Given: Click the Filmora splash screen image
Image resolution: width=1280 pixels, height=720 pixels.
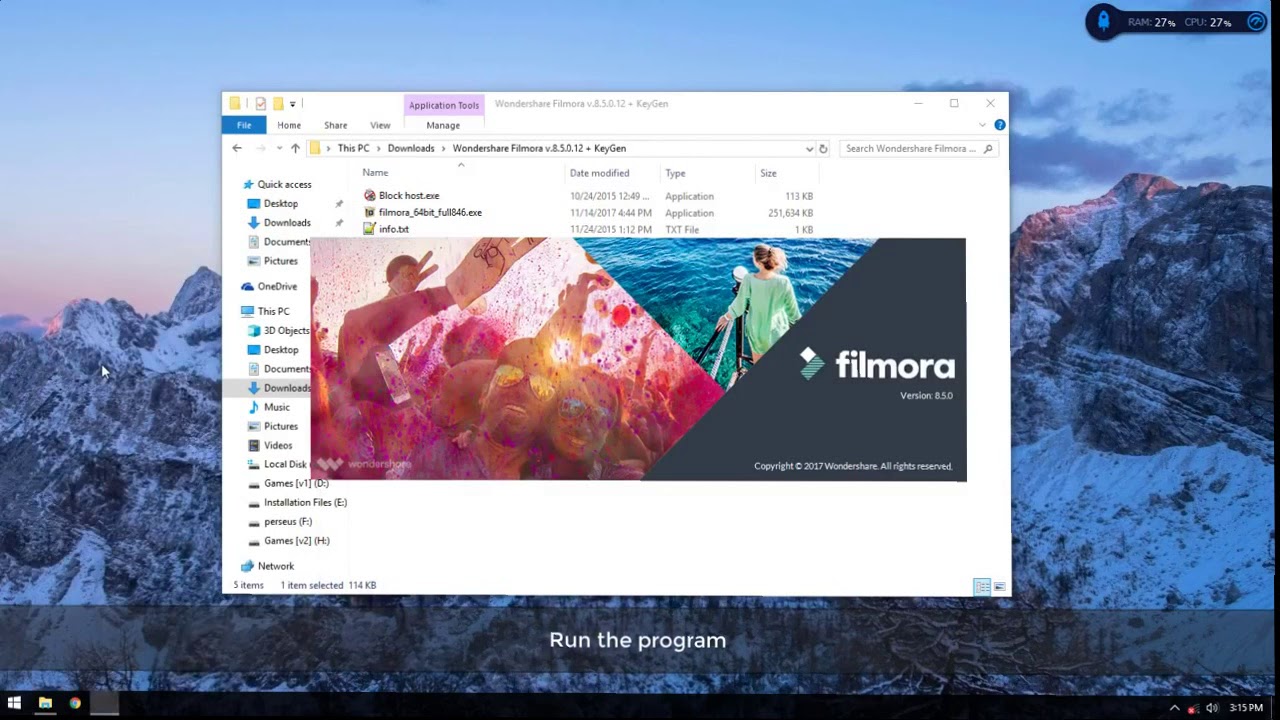Looking at the screenshot, I should pyautogui.click(x=638, y=359).
